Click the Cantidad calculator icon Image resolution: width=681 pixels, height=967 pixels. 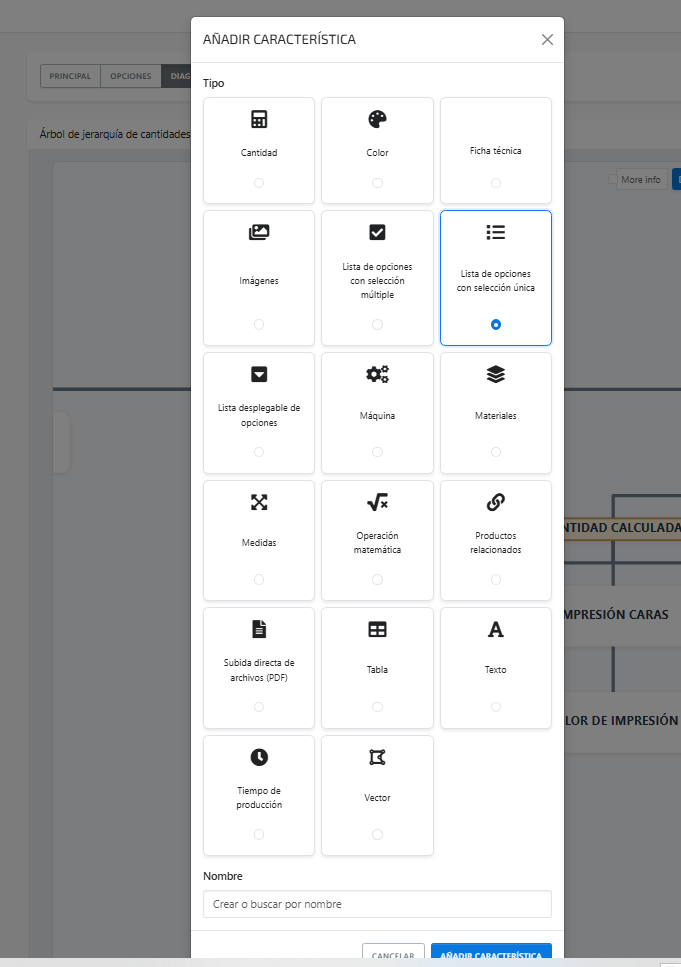pos(259,119)
